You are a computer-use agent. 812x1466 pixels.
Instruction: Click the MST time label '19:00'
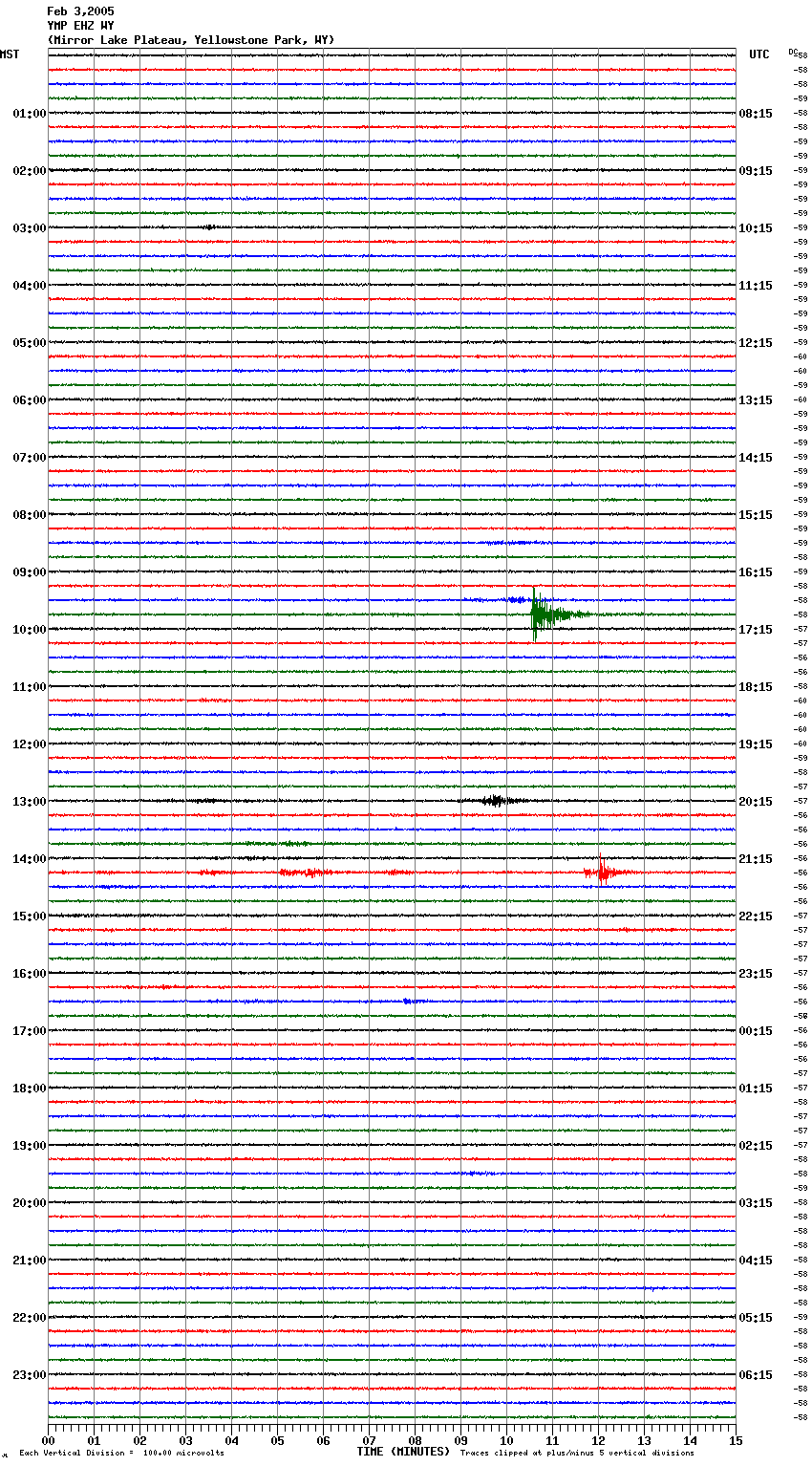pos(30,1146)
